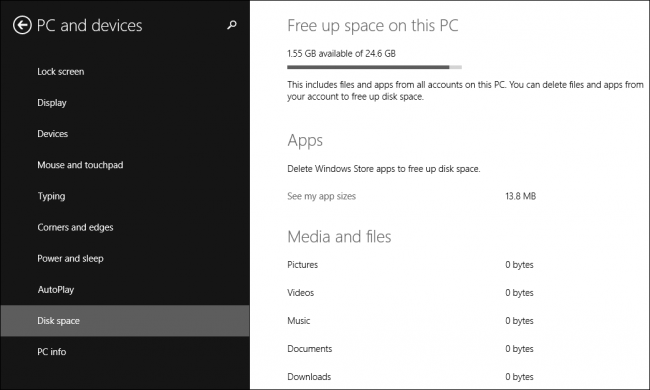Click the Videos row label
Image resolution: width=650 pixels, height=390 pixels.
pyautogui.click(x=301, y=293)
